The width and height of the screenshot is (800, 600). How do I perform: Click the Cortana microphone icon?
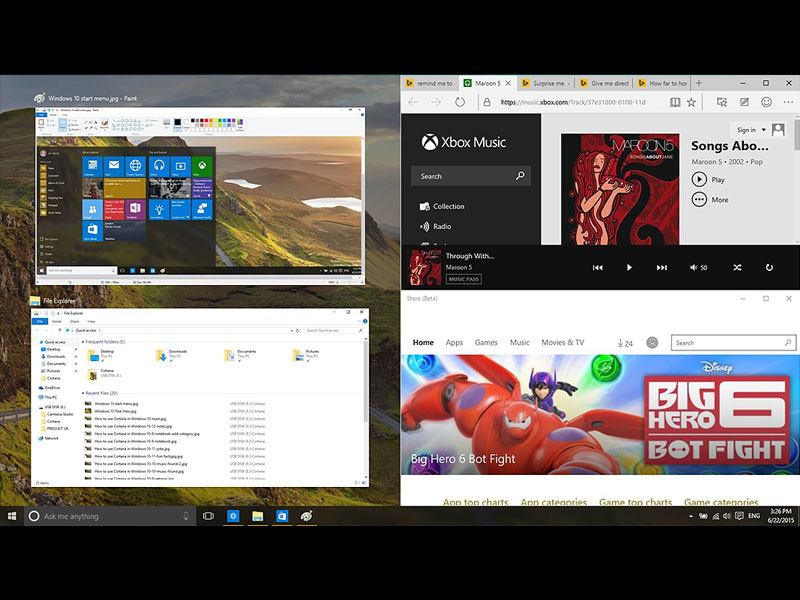pos(186,516)
